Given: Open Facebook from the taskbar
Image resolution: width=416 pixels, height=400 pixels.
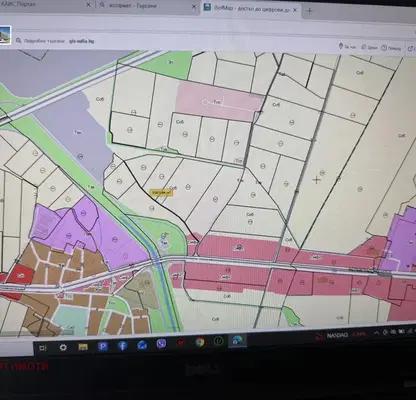Looking at the screenshot, I should pyautogui.click(x=122, y=346).
